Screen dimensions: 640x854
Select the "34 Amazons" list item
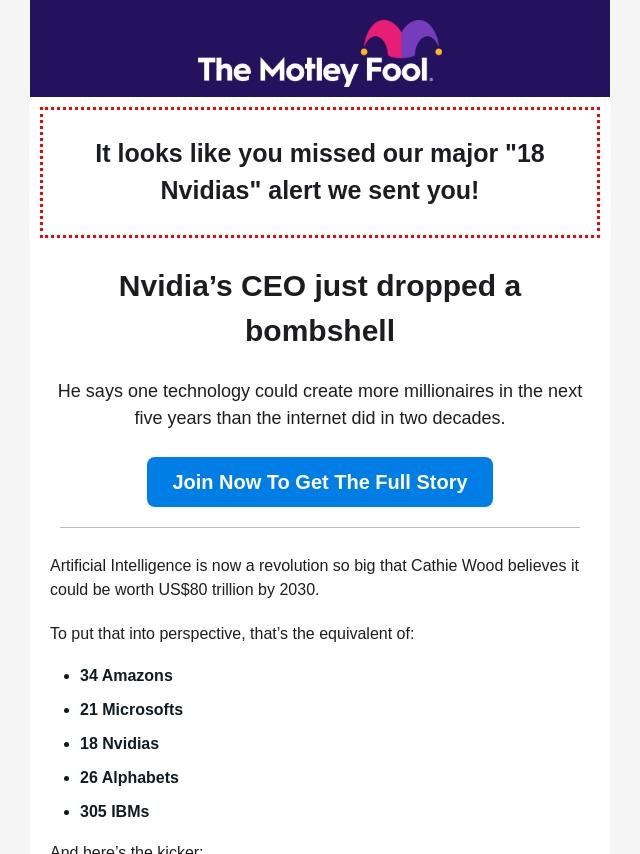(x=126, y=676)
